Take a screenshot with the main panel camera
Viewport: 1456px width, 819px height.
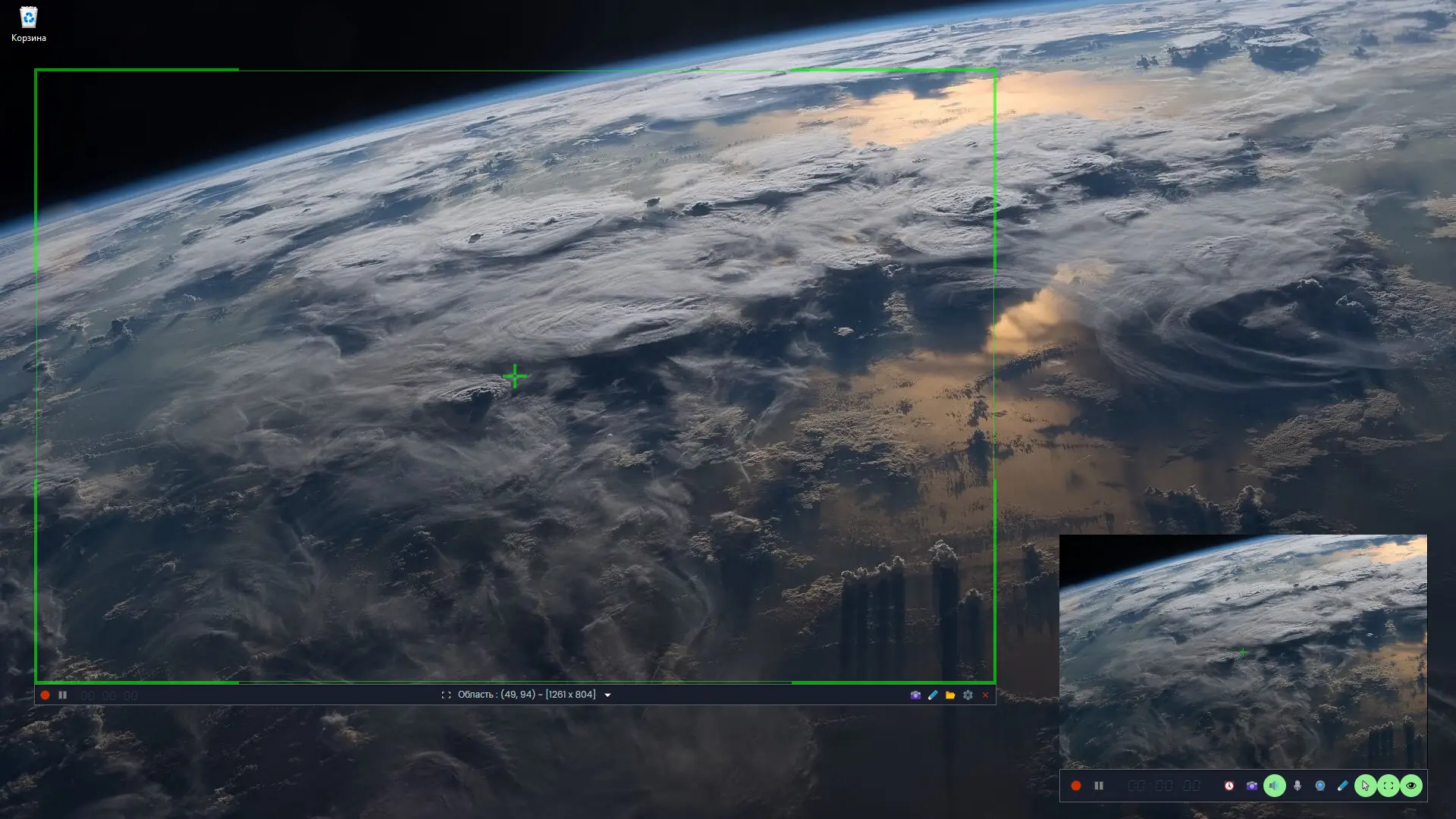point(1251,786)
